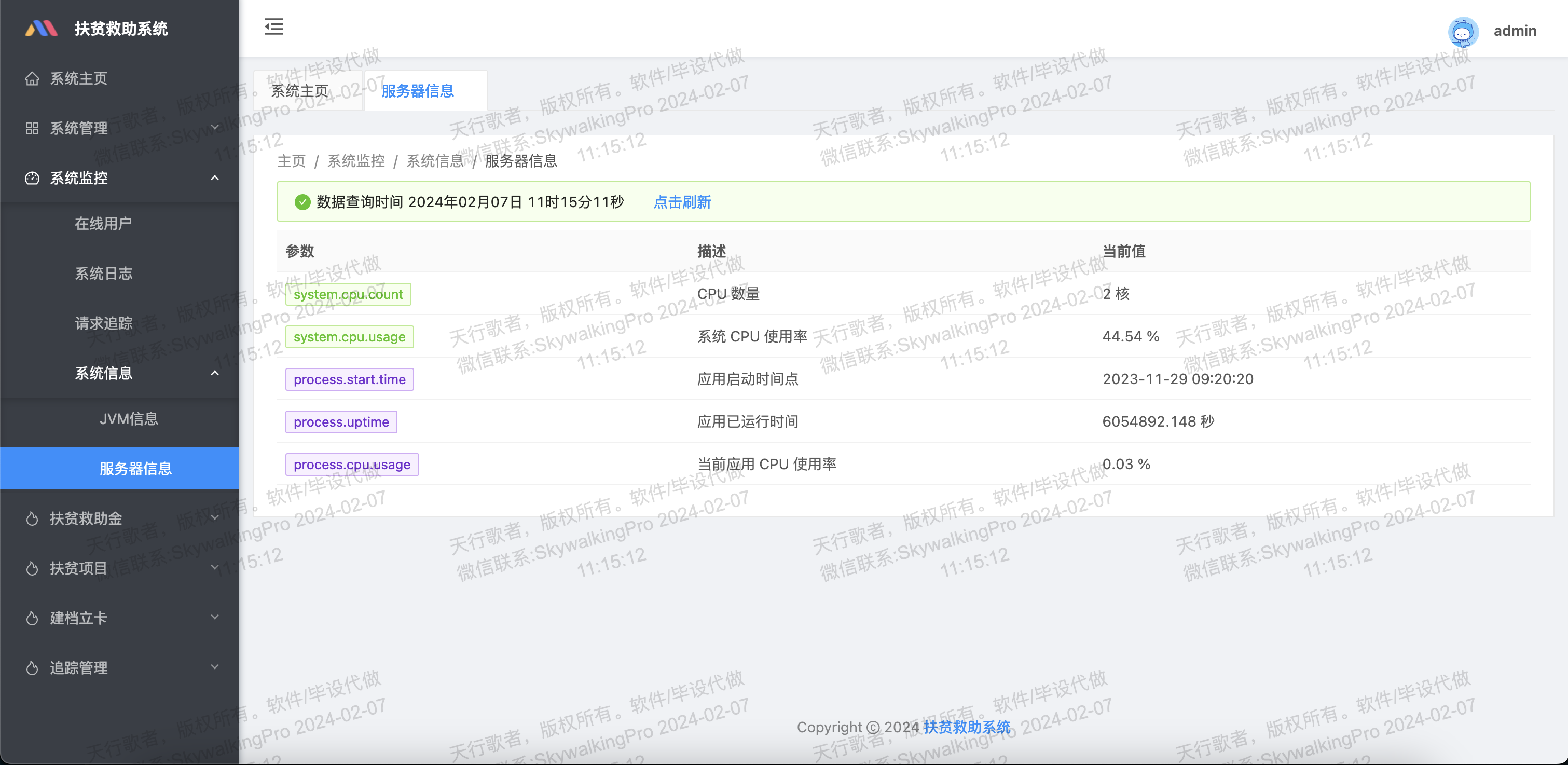Screen dimensions: 1568x765
Task: Click the flame icon beside 扶贫项目
Action: tap(32, 569)
